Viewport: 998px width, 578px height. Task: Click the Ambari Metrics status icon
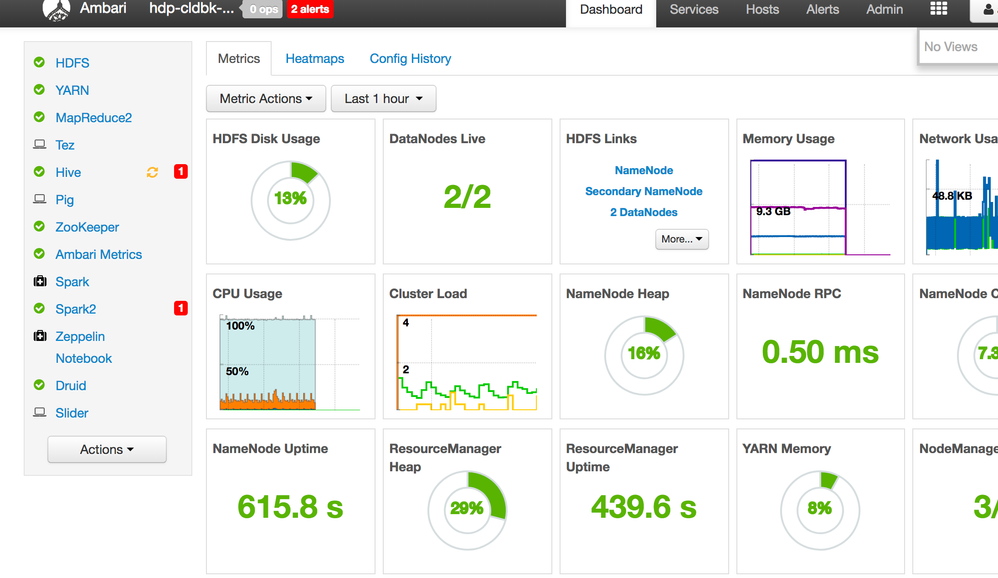39,254
